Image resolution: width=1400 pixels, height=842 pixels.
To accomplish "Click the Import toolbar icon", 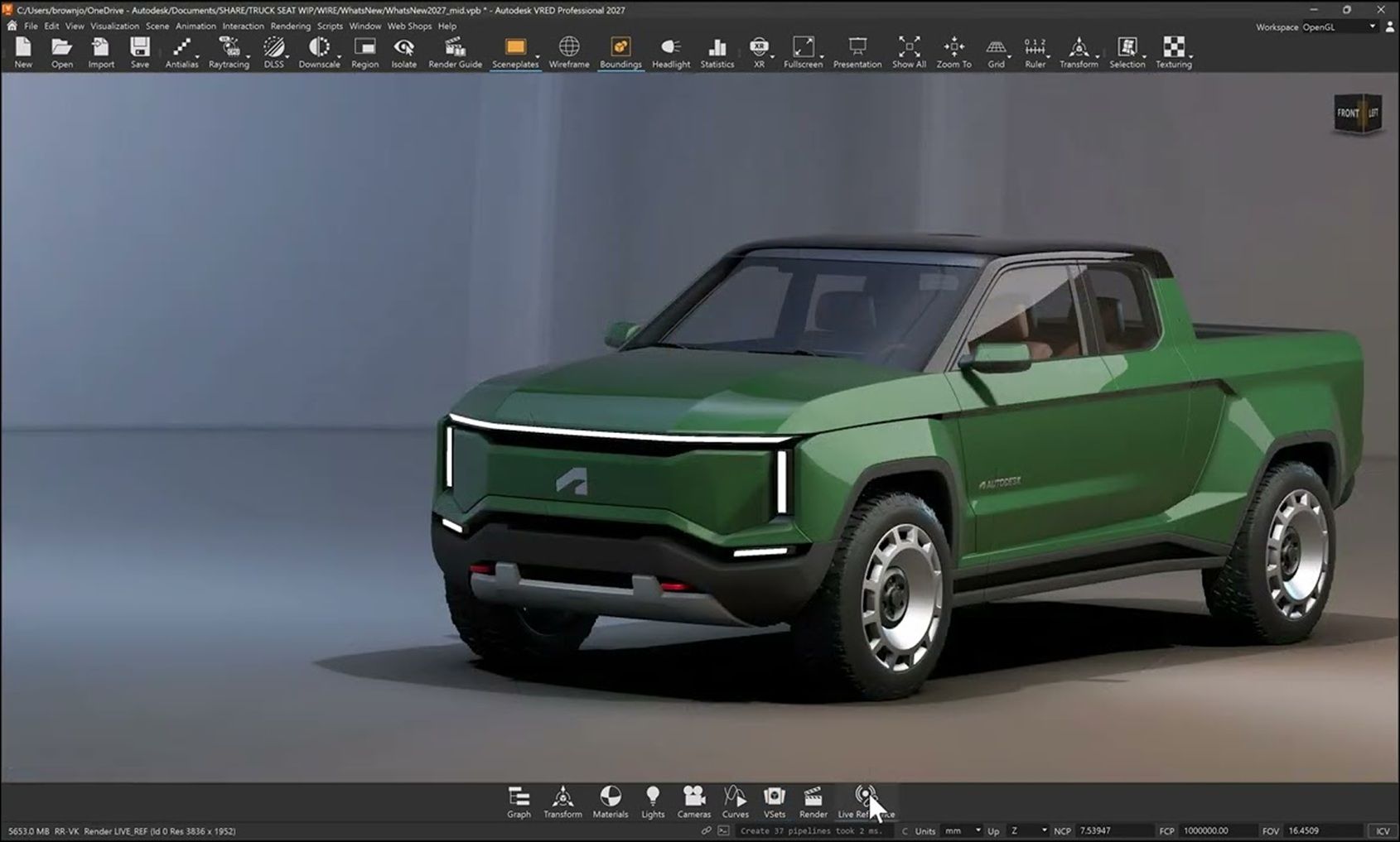I will (101, 52).
